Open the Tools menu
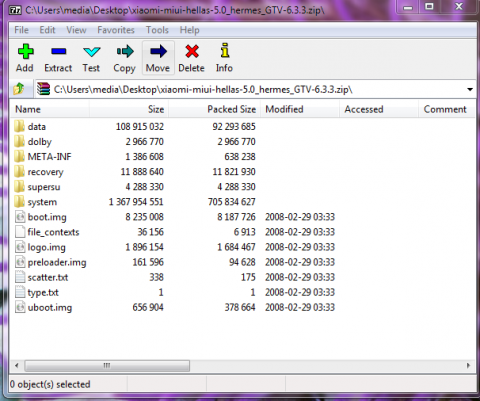 pyautogui.click(x=157, y=30)
